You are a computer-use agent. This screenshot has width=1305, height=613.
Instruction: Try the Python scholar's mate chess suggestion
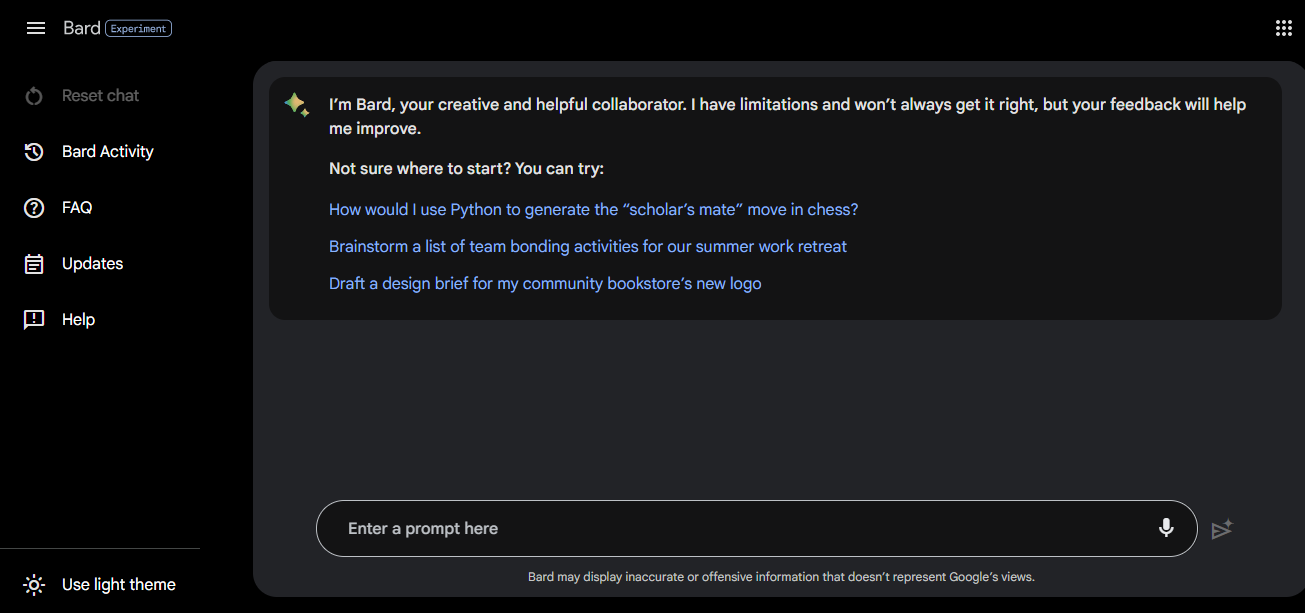click(593, 210)
